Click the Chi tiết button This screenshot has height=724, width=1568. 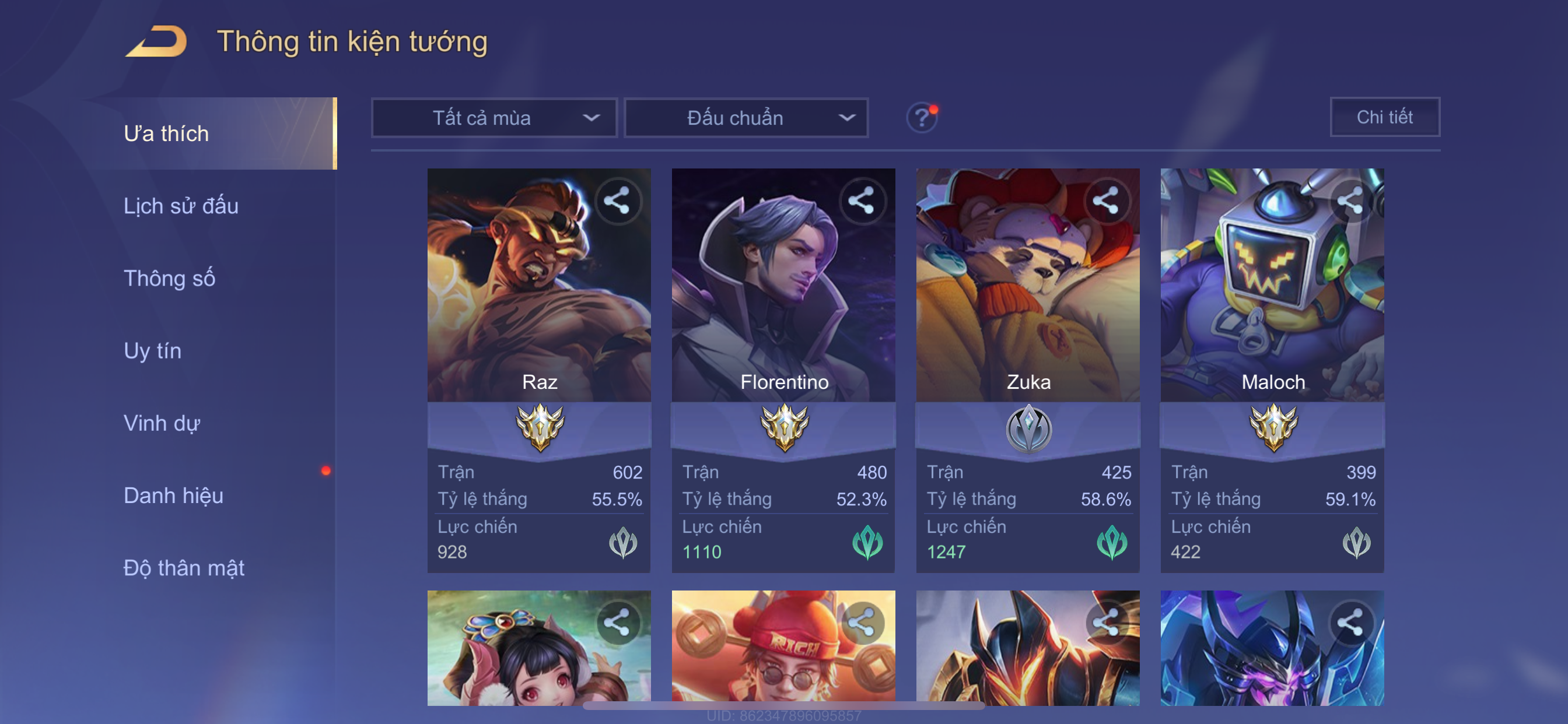[x=1385, y=117]
